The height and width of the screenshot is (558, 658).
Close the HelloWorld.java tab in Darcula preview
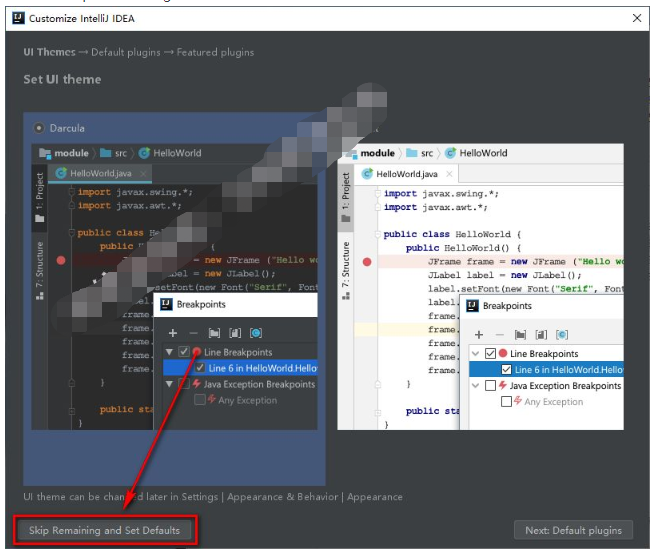coord(143,173)
